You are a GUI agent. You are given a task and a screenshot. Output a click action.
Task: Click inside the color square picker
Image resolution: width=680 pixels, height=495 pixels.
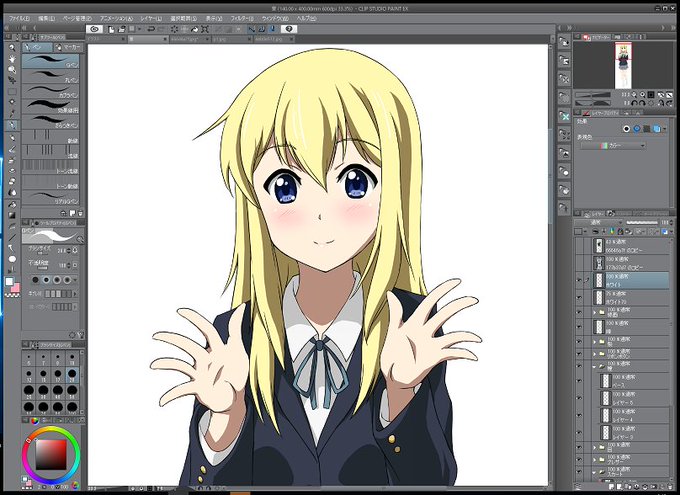pos(51,455)
